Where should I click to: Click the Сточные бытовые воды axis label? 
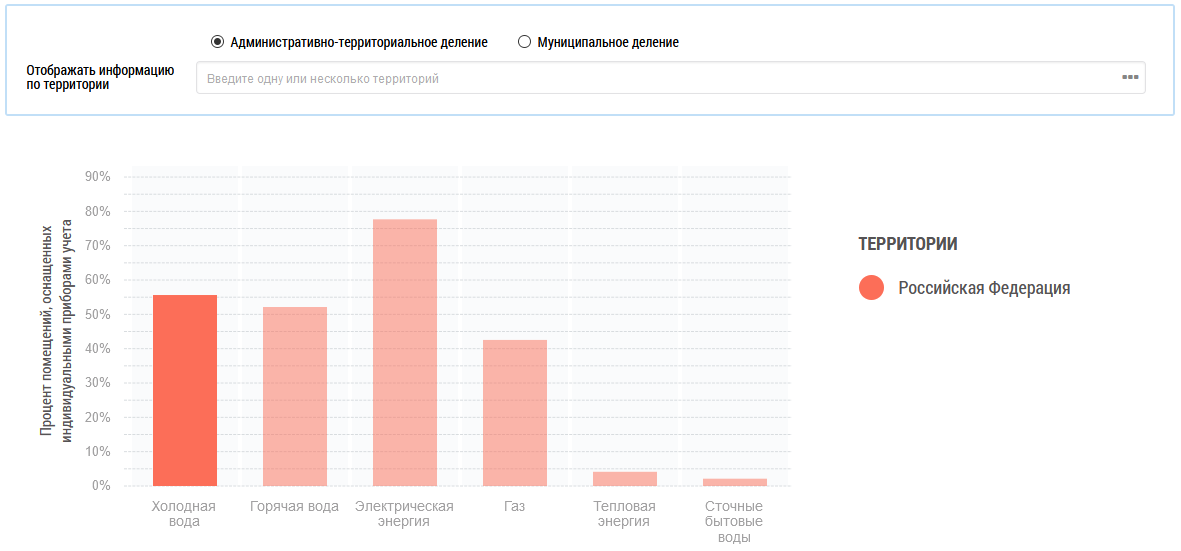735,521
